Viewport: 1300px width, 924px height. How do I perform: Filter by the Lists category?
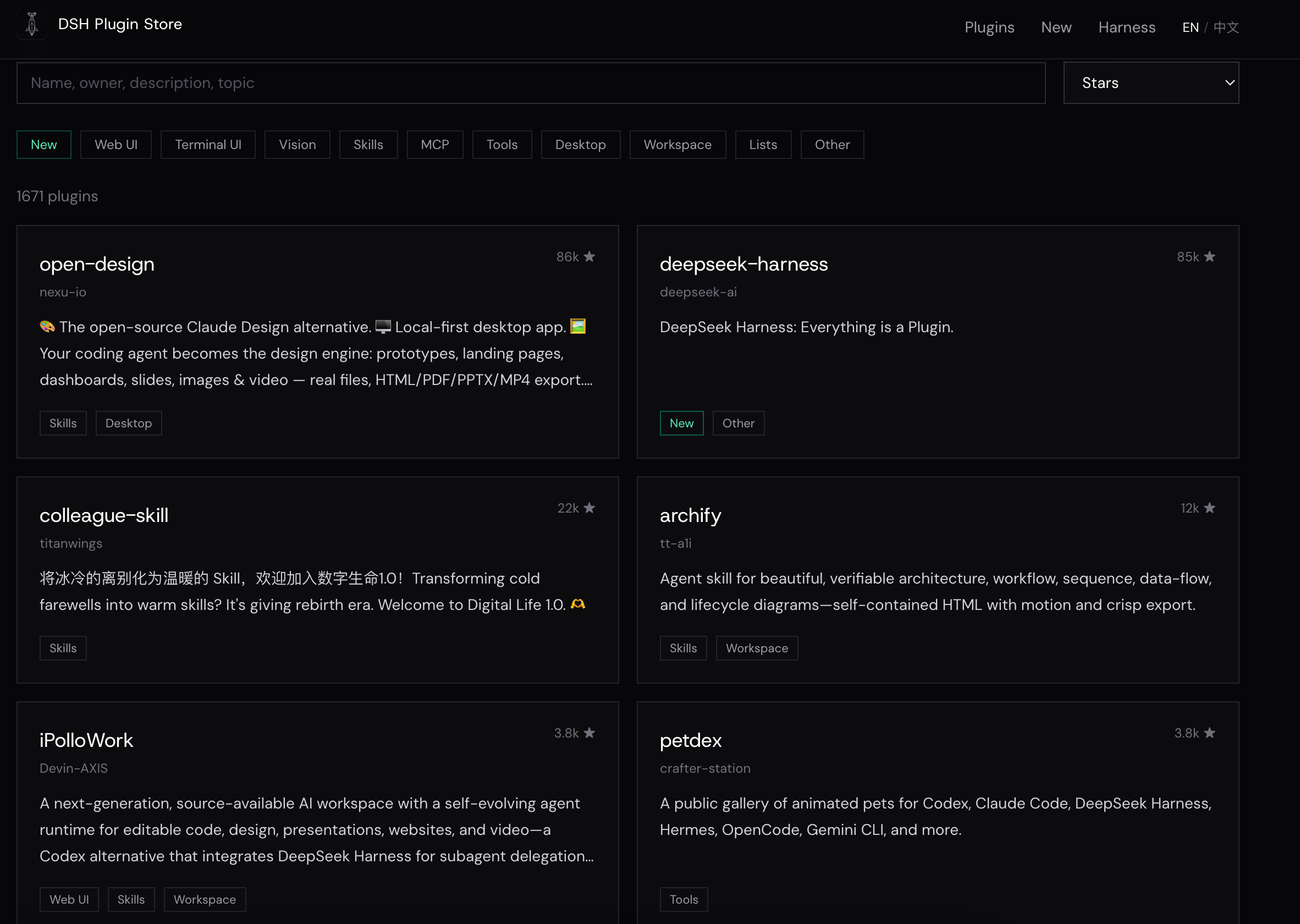(763, 145)
